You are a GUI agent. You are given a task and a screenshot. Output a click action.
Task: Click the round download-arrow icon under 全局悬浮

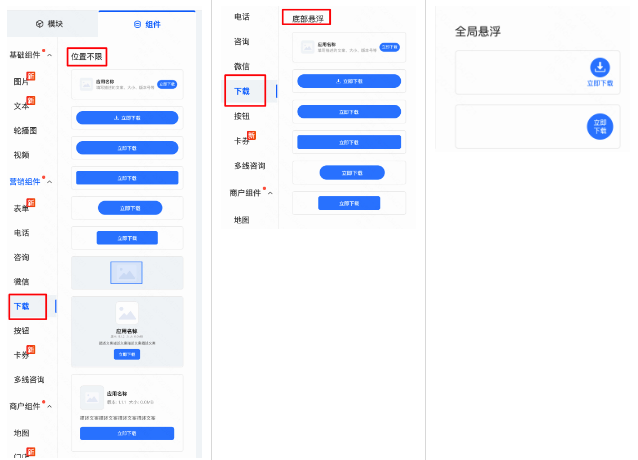click(600, 68)
